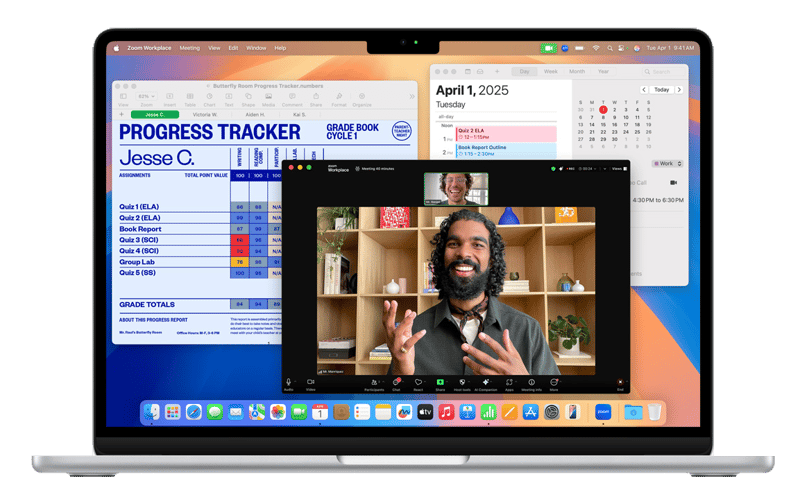Click the Share icon in Numbers toolbar
The width and height of the screenshot is (800, 490).
316,100
